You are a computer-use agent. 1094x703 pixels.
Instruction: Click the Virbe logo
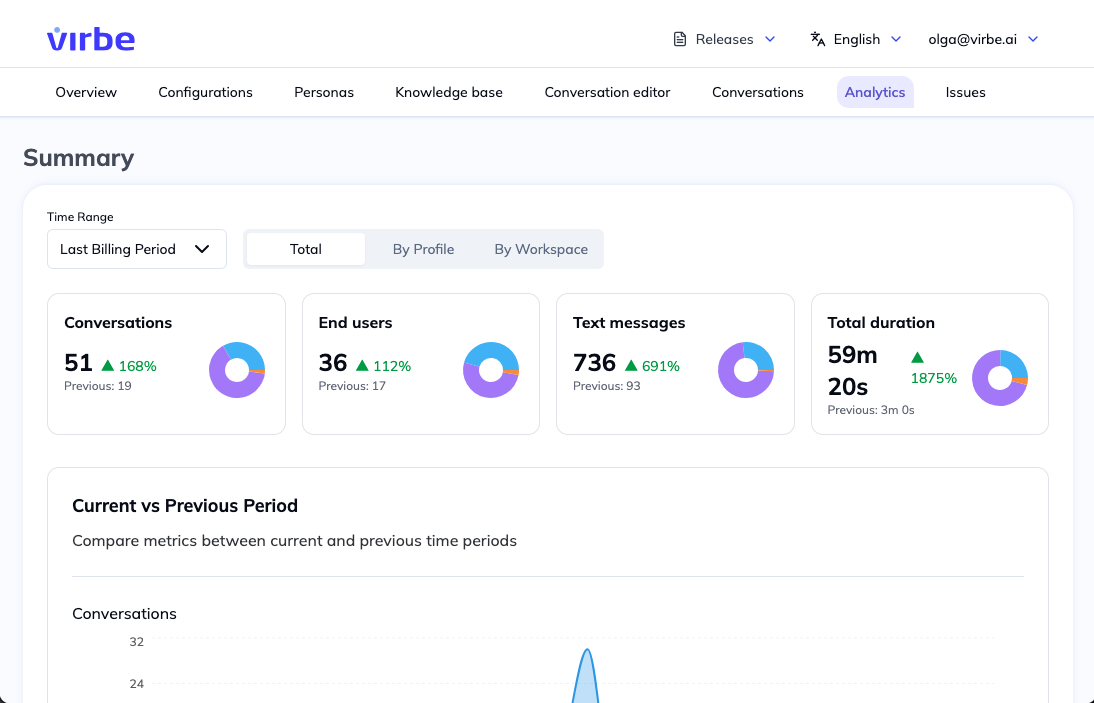coord(91,39)
